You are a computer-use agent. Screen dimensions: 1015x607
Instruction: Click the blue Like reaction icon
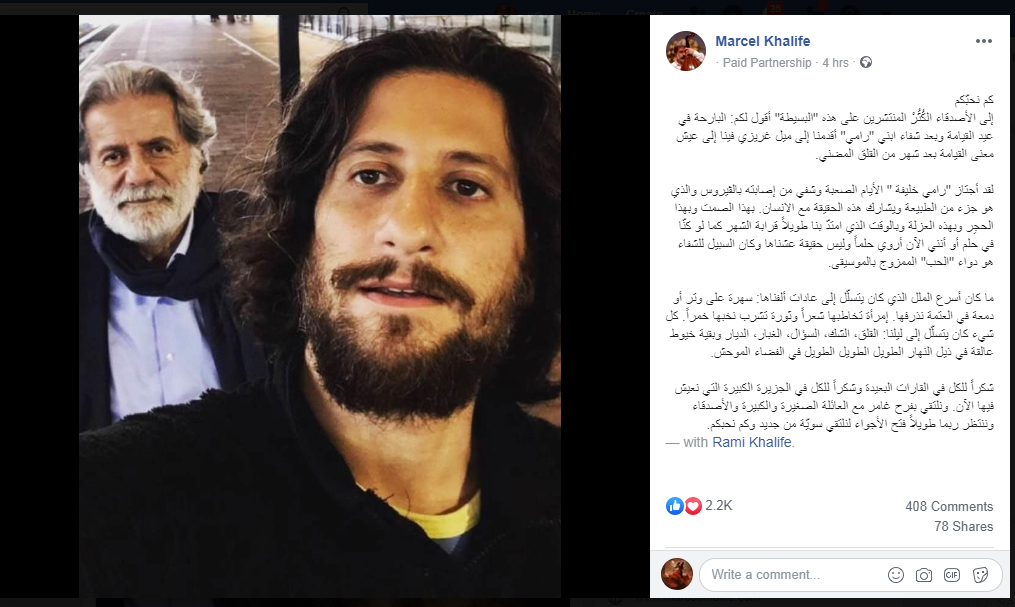[x=675, y=506]
